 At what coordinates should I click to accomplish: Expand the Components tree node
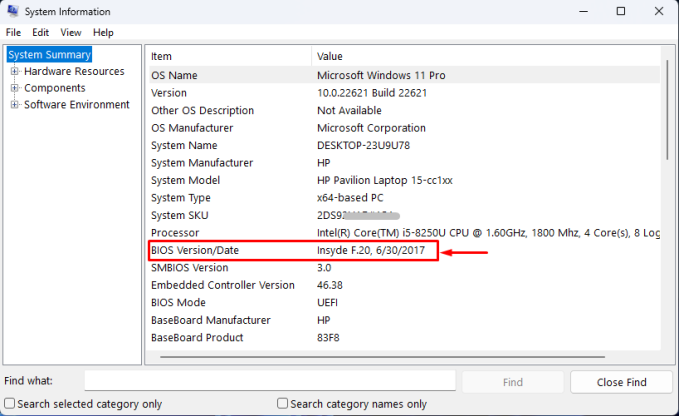15,88
